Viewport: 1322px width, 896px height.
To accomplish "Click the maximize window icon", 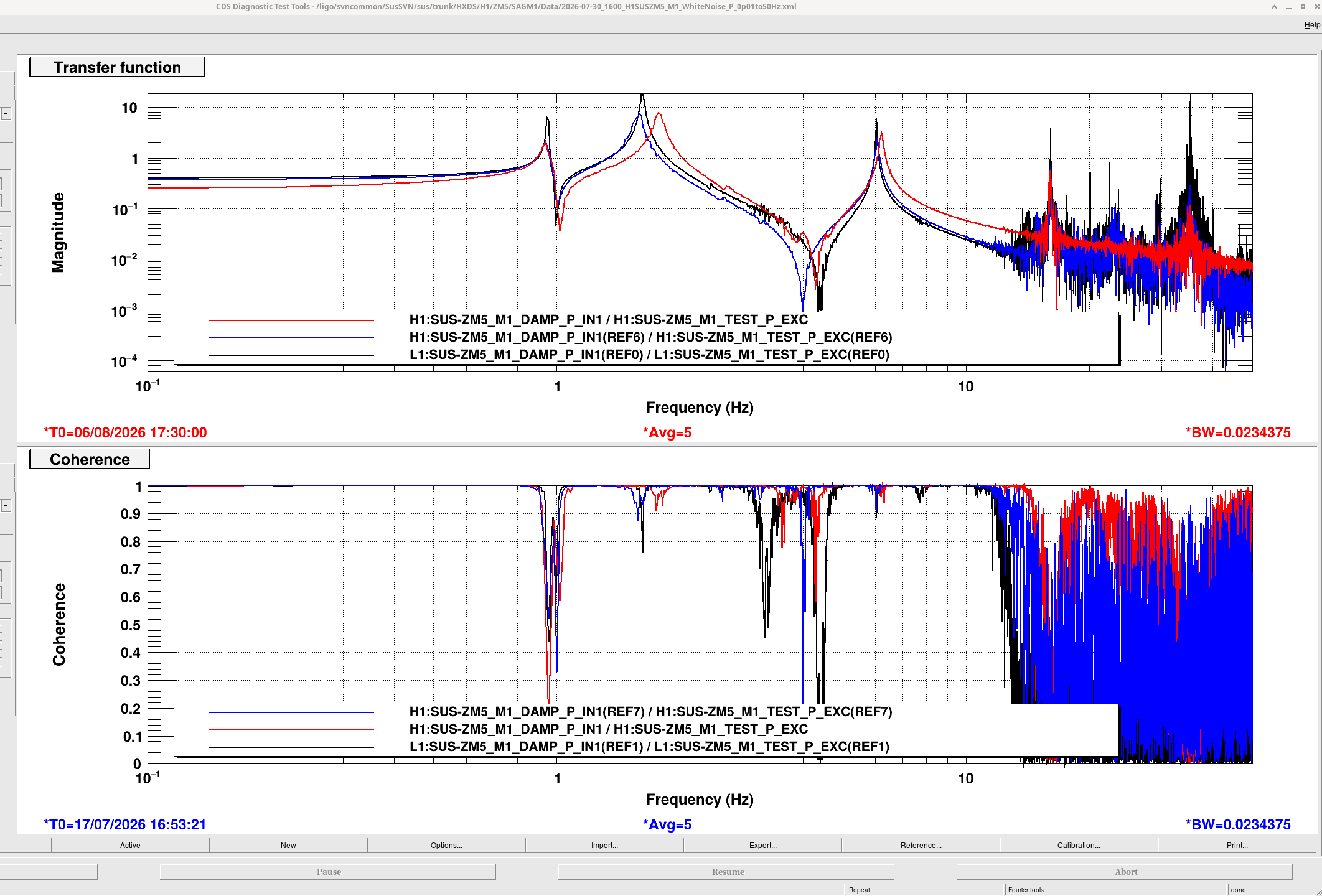I will 1303,7.
